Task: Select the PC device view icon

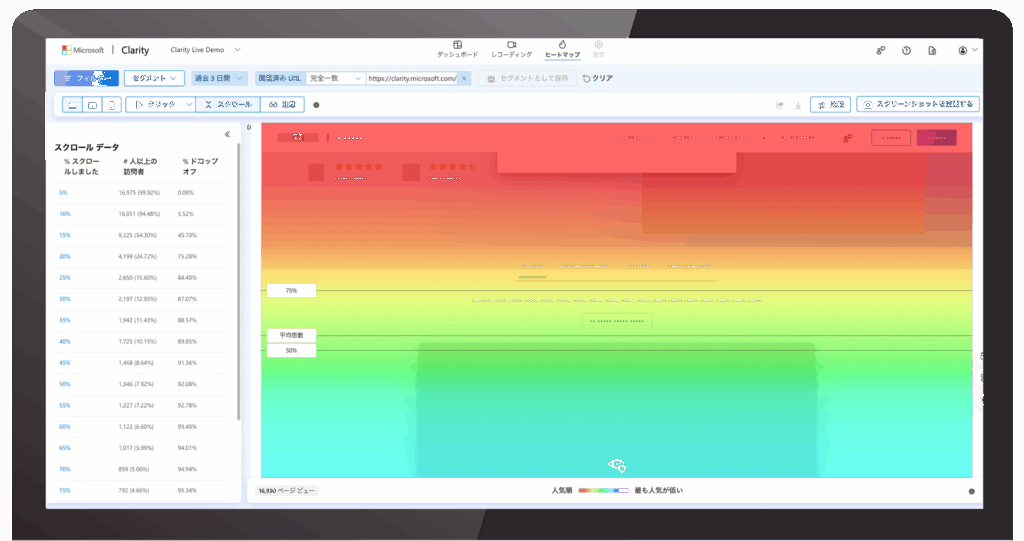Action: (x=72, y=105)
